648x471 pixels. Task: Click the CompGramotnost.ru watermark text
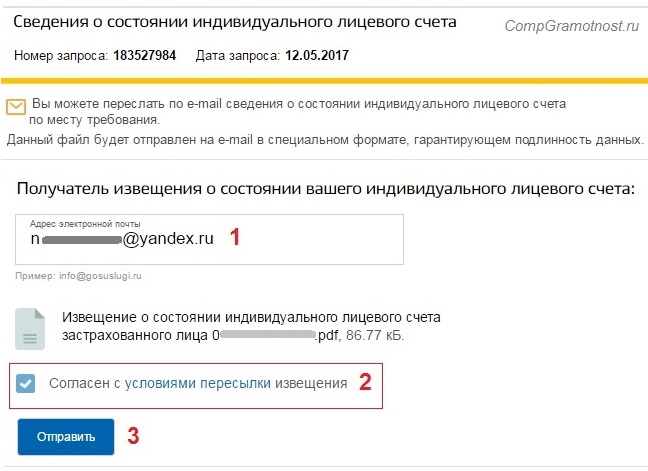572,26
